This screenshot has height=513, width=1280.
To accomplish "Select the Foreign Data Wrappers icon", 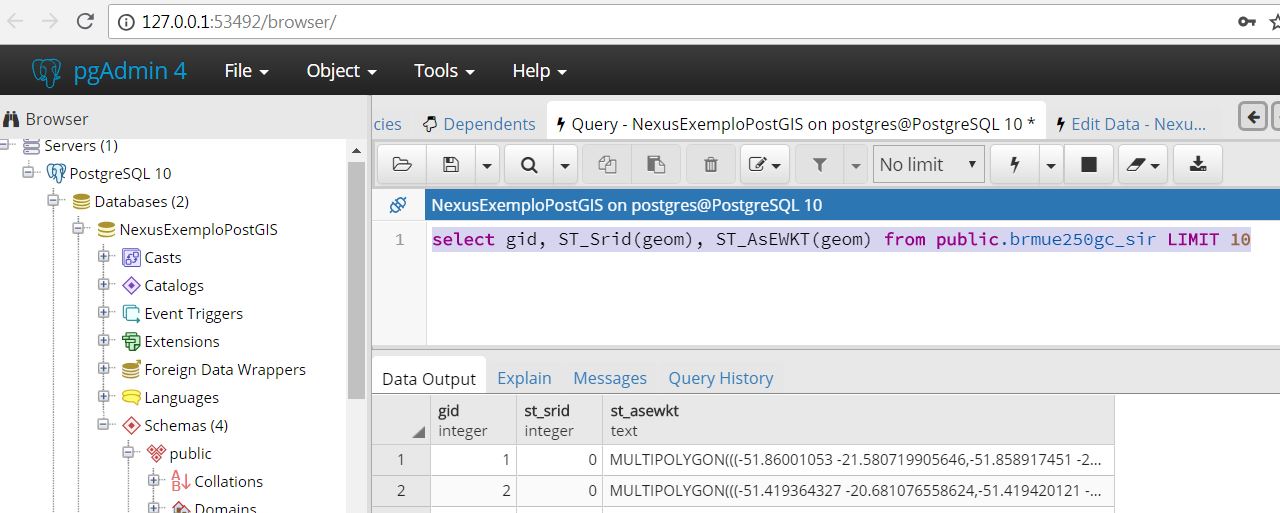I will tap(131, 369).
